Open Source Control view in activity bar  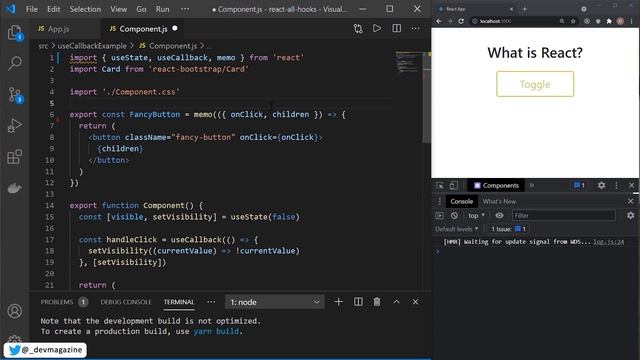click(15, 95)
